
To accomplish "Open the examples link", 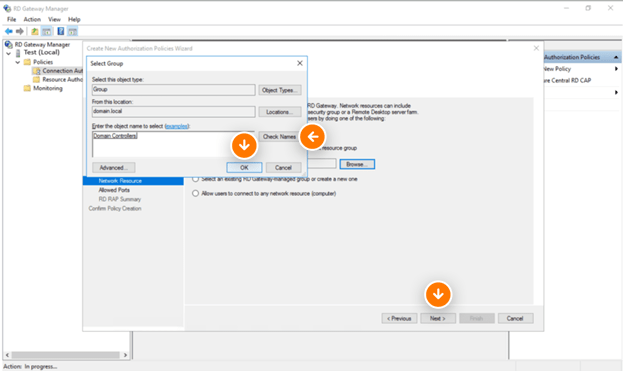I will 177,126.
